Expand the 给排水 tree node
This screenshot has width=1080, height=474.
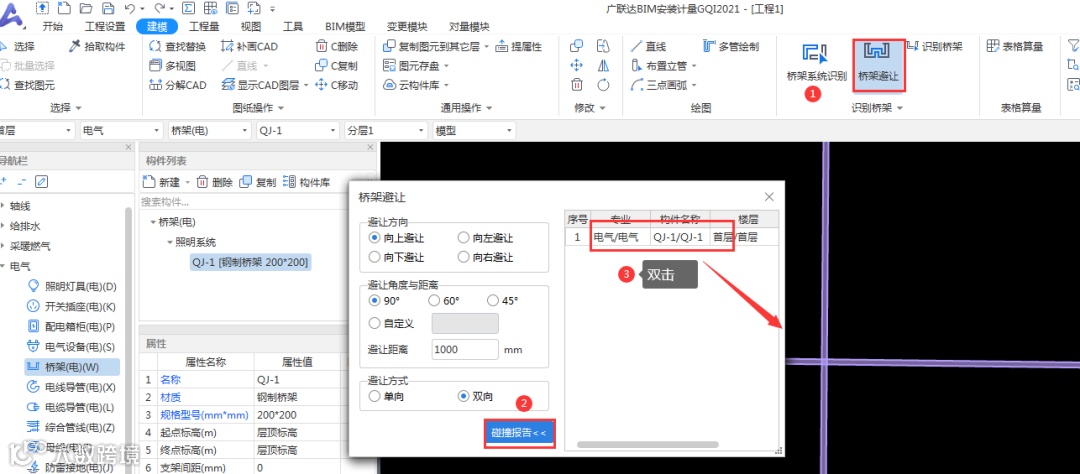click(x=3, y=225)
